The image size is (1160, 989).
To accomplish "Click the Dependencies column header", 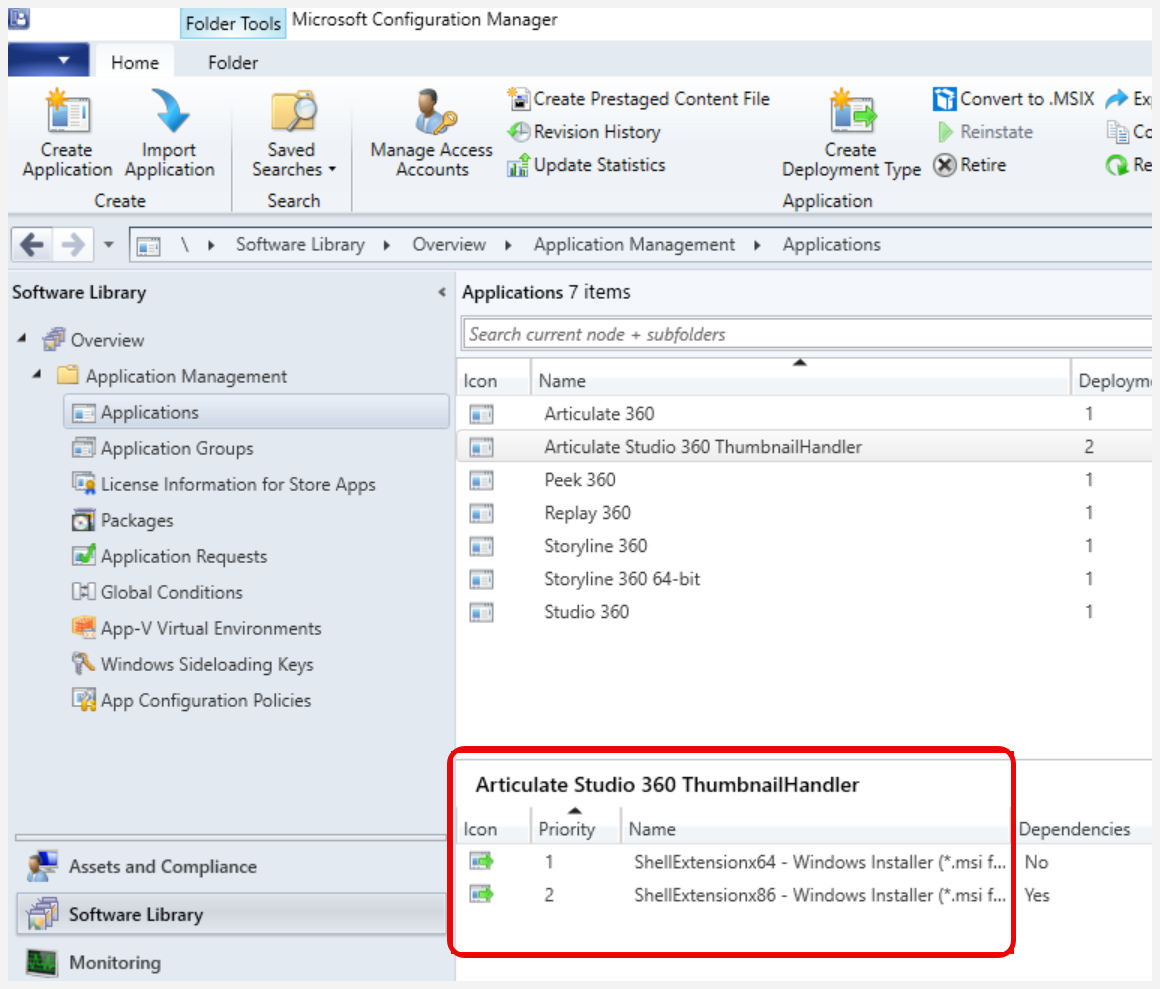I will tap(1074, 829).
